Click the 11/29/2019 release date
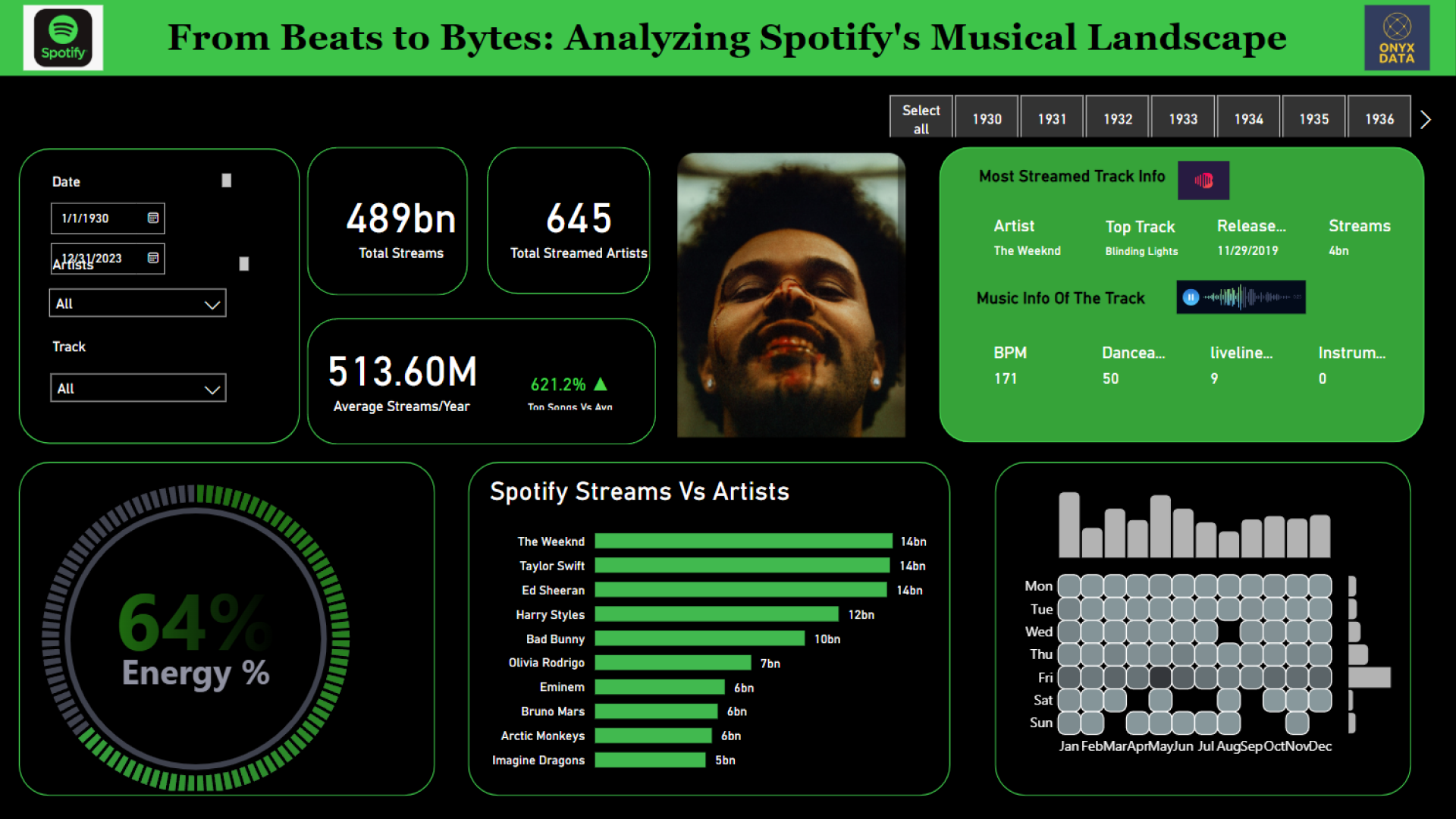The width and height of the screenshot is (1456, 819). [x=1247, y=250]
